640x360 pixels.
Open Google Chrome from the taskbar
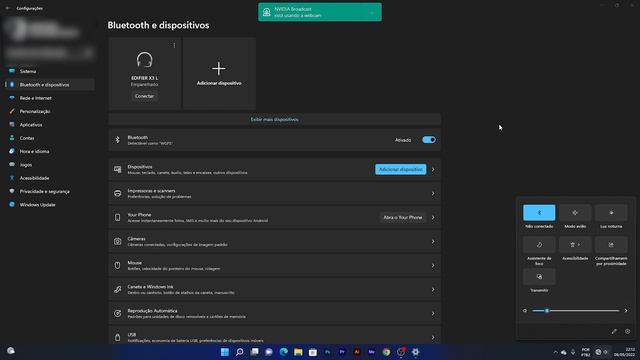point(386,352)
